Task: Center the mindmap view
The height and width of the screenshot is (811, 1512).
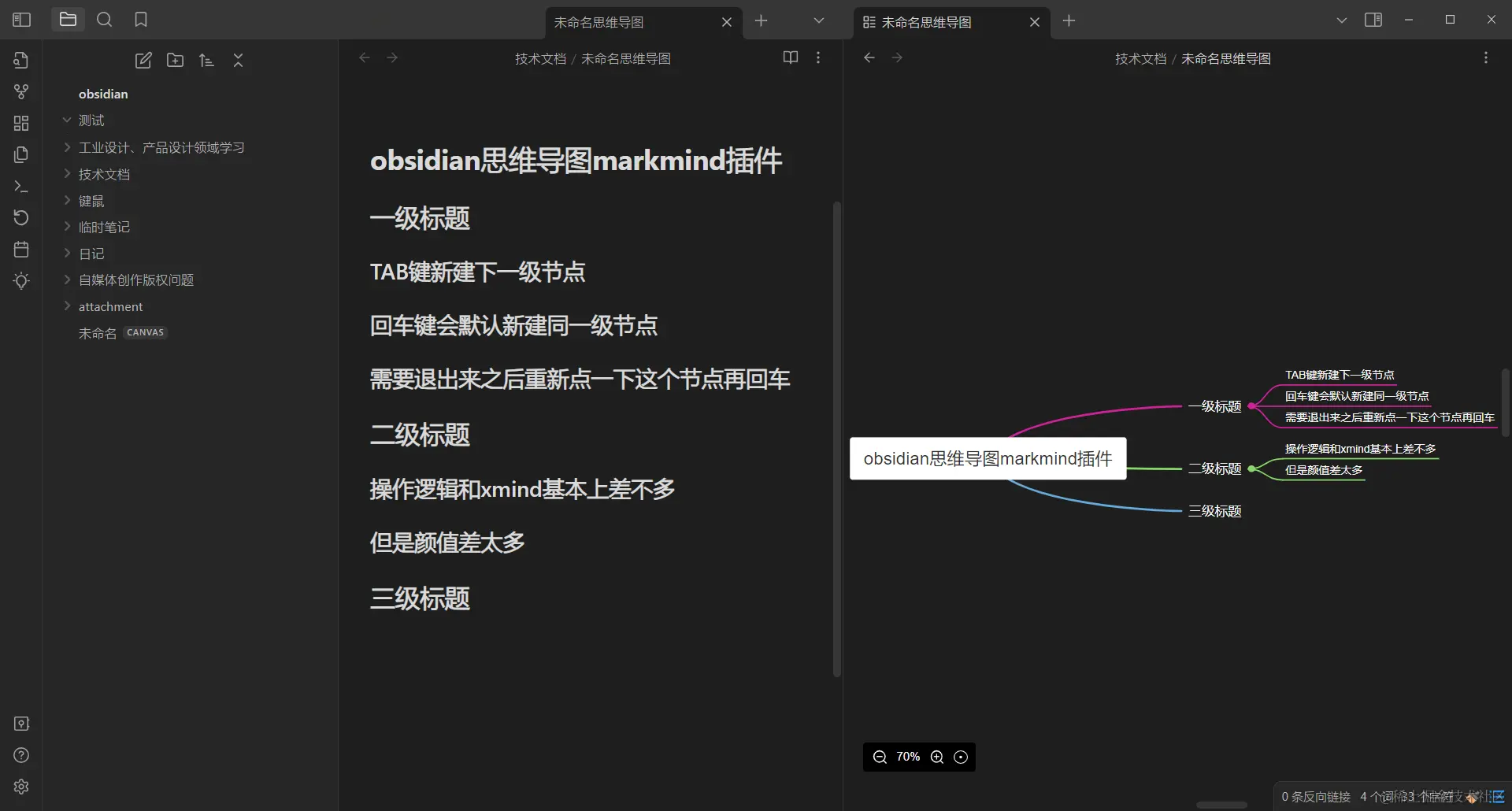Action: tap(961, 757)
